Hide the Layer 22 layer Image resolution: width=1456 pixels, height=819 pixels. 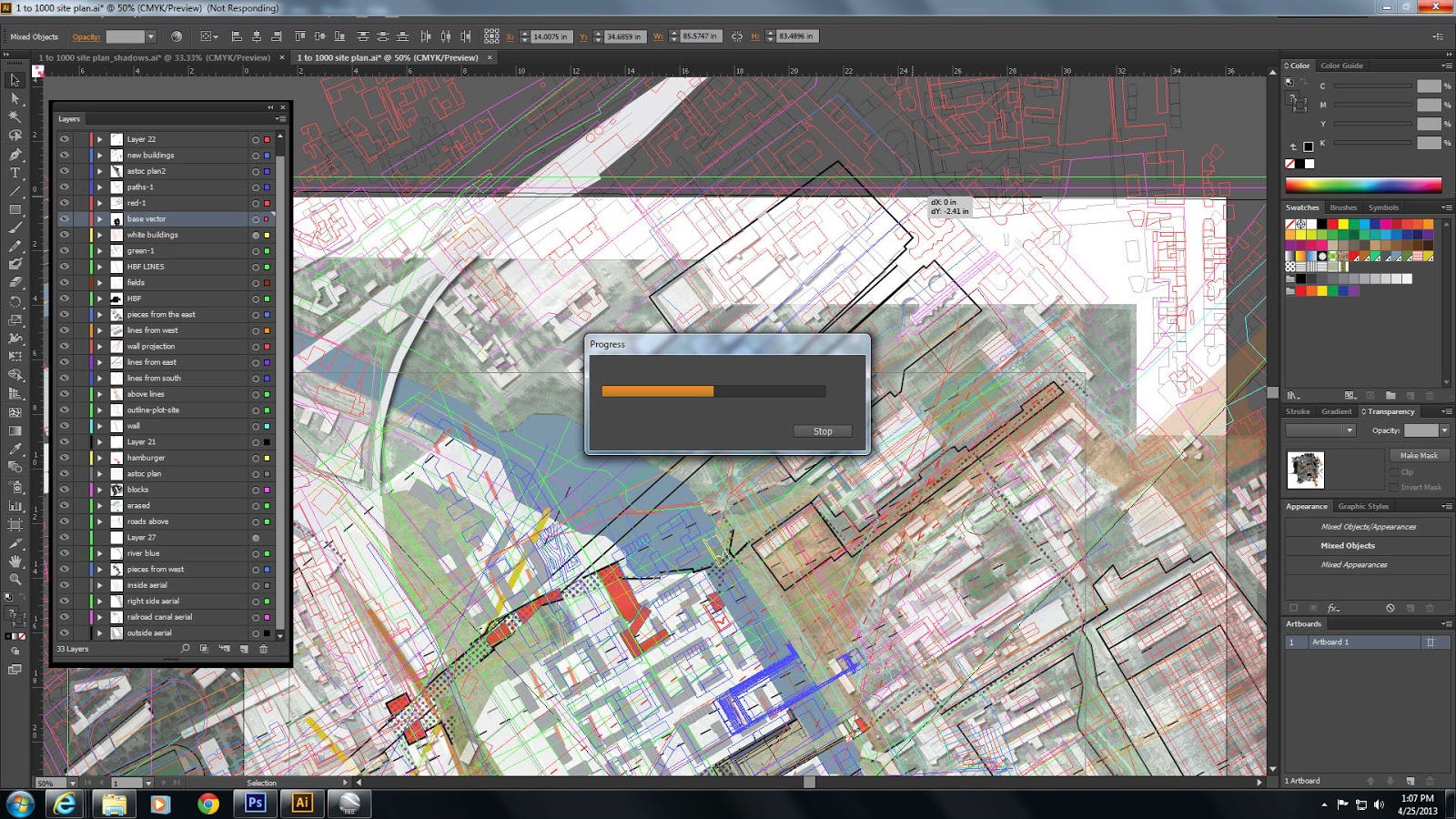click(x=65, y=139)
